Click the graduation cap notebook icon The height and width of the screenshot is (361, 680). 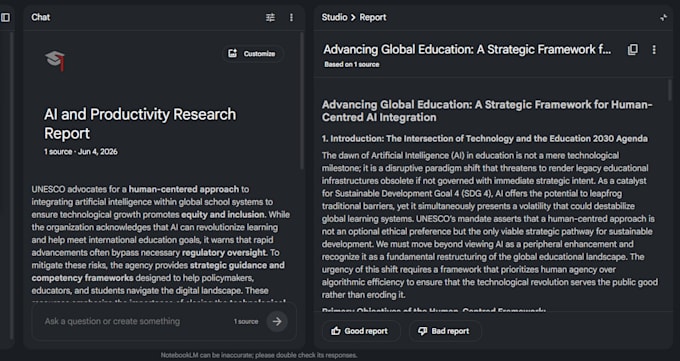55,60
